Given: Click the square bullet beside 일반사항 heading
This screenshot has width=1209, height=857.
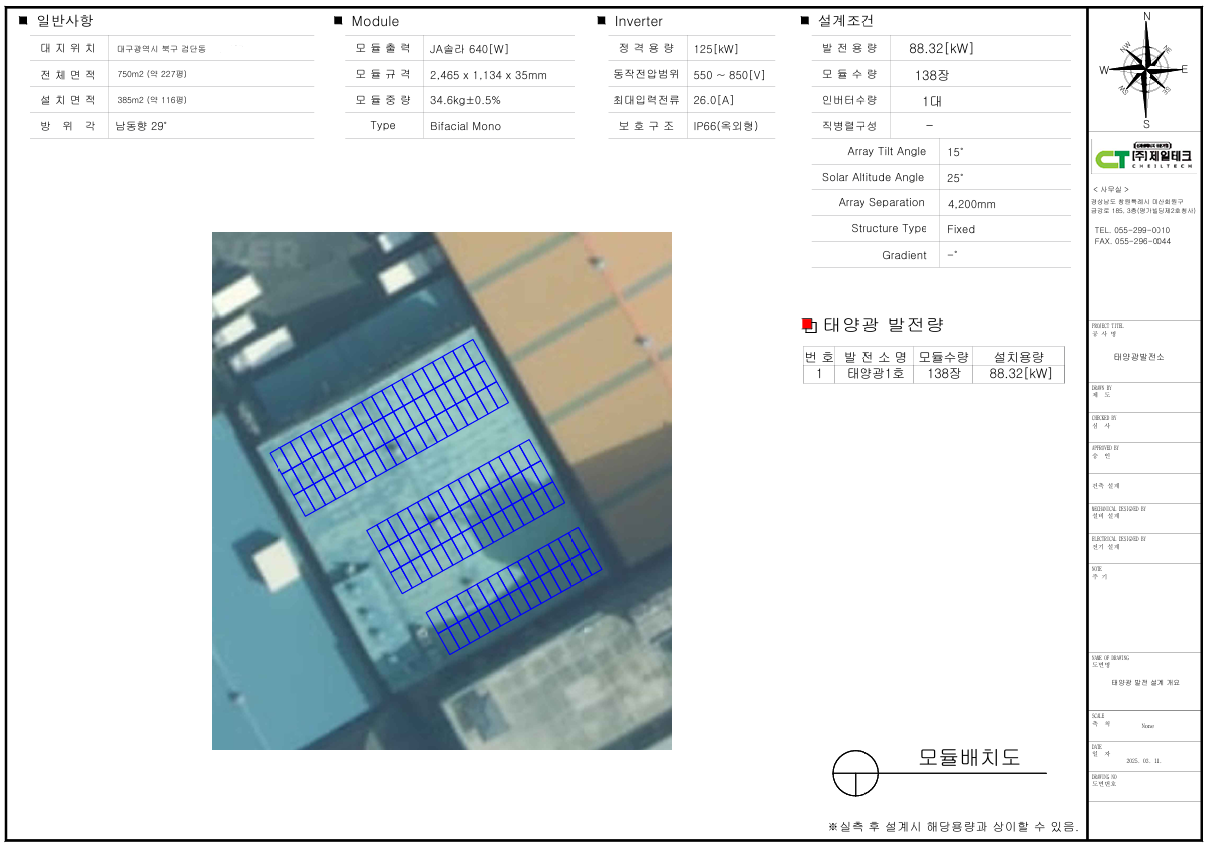Looking at the screenshot, I should tap(23, 21).
